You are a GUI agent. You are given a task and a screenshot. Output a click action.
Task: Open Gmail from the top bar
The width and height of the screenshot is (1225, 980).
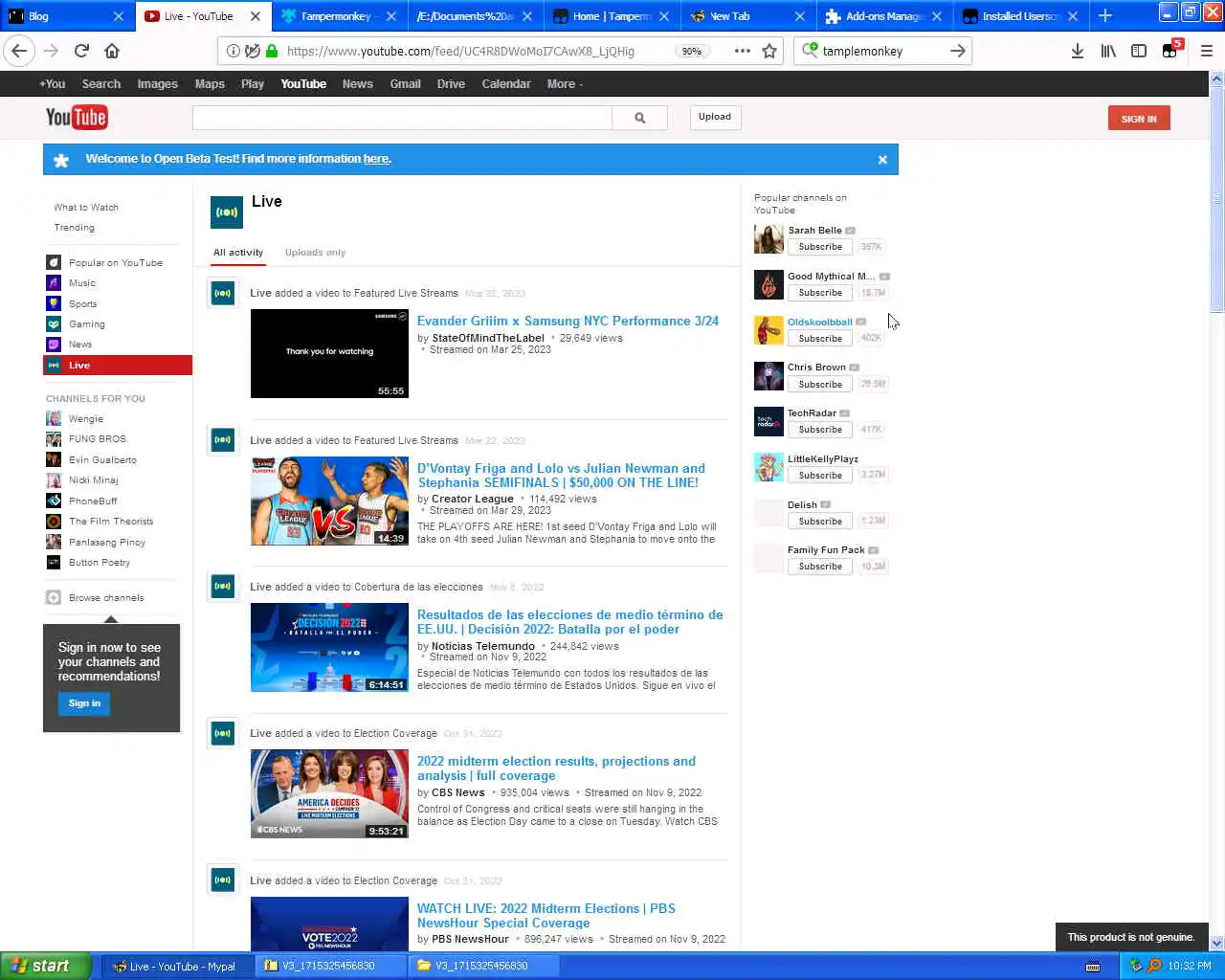click(405, 84)
